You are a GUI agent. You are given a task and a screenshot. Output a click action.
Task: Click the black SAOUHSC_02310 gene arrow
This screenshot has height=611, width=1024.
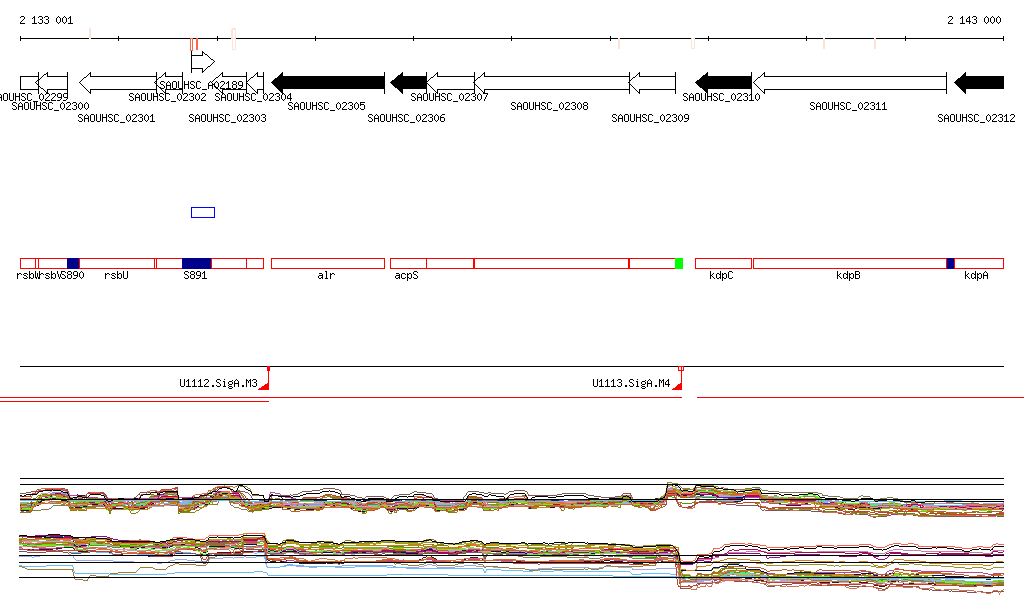click(723, 82)
